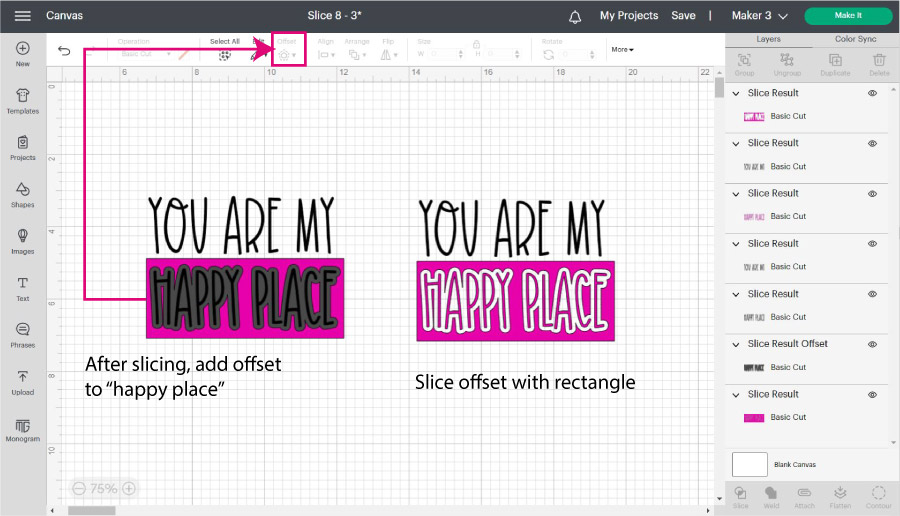Image resolution: width=900 pixels, height=516 pixels.
Task: Zoom out with the minus icon
Action: pos(79,488)
